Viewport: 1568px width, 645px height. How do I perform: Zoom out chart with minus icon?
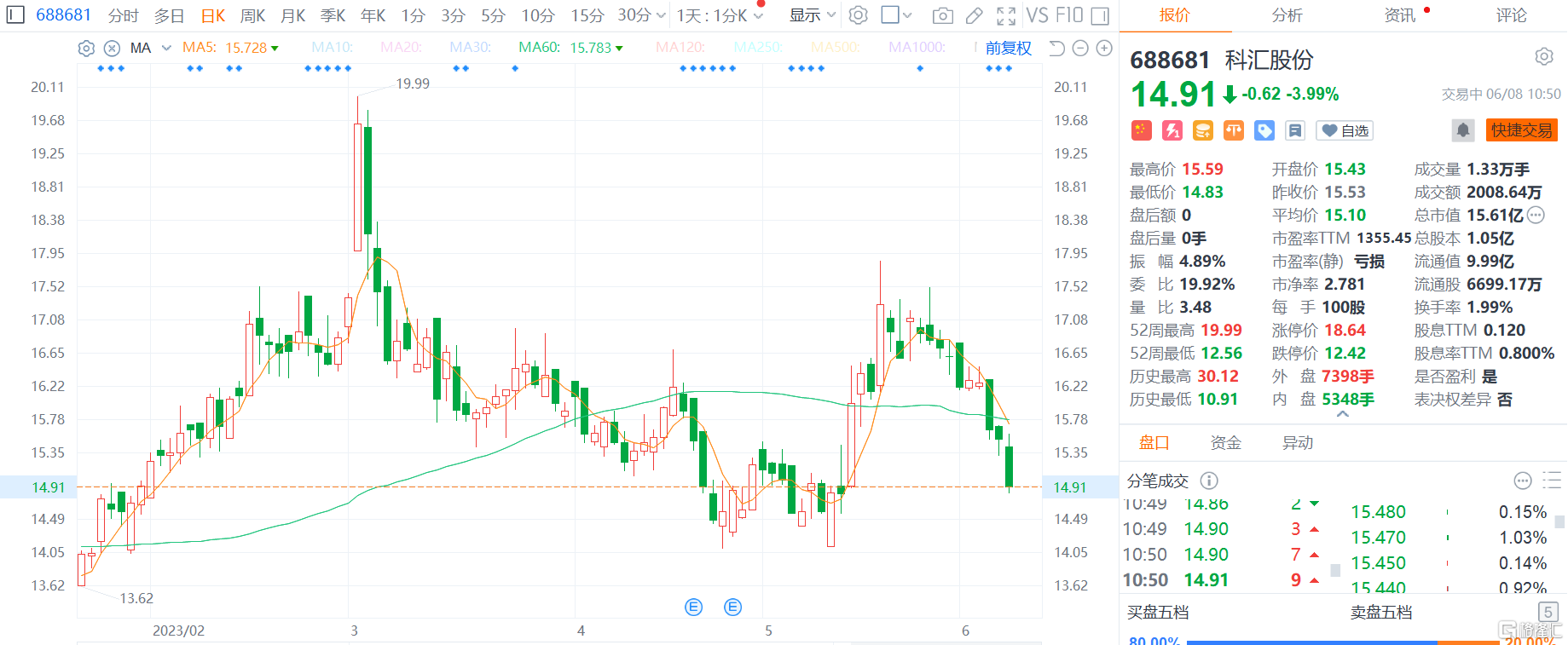click(x=1080, y=49)
